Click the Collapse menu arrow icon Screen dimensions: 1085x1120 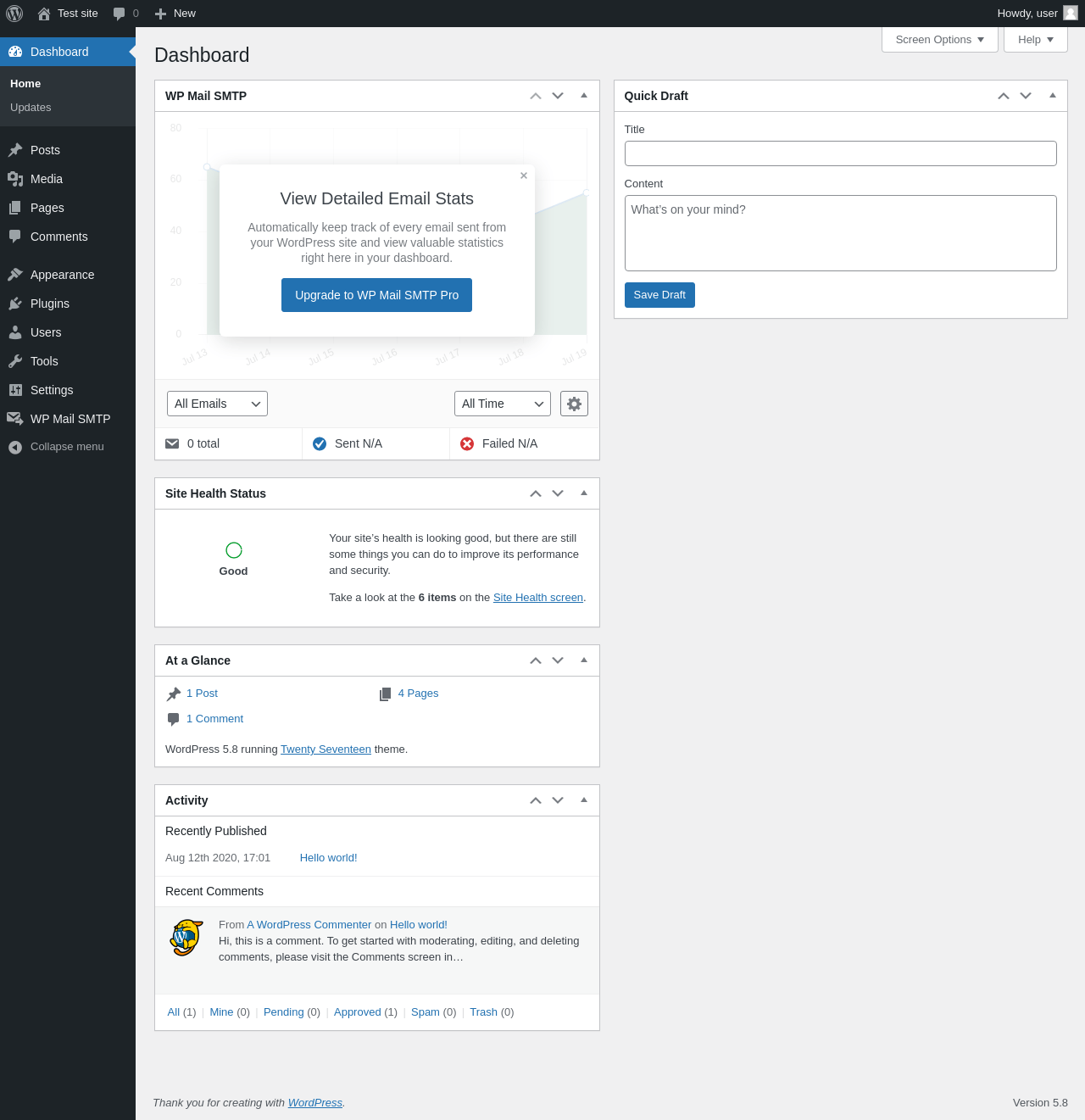click(x=15, y=447)
